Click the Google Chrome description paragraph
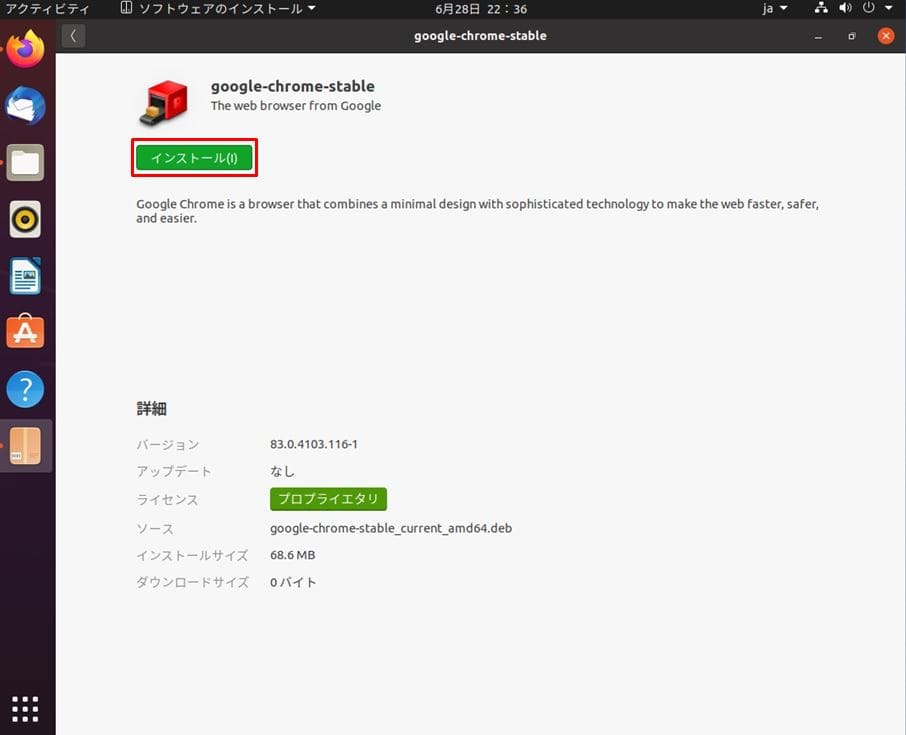 477,210
